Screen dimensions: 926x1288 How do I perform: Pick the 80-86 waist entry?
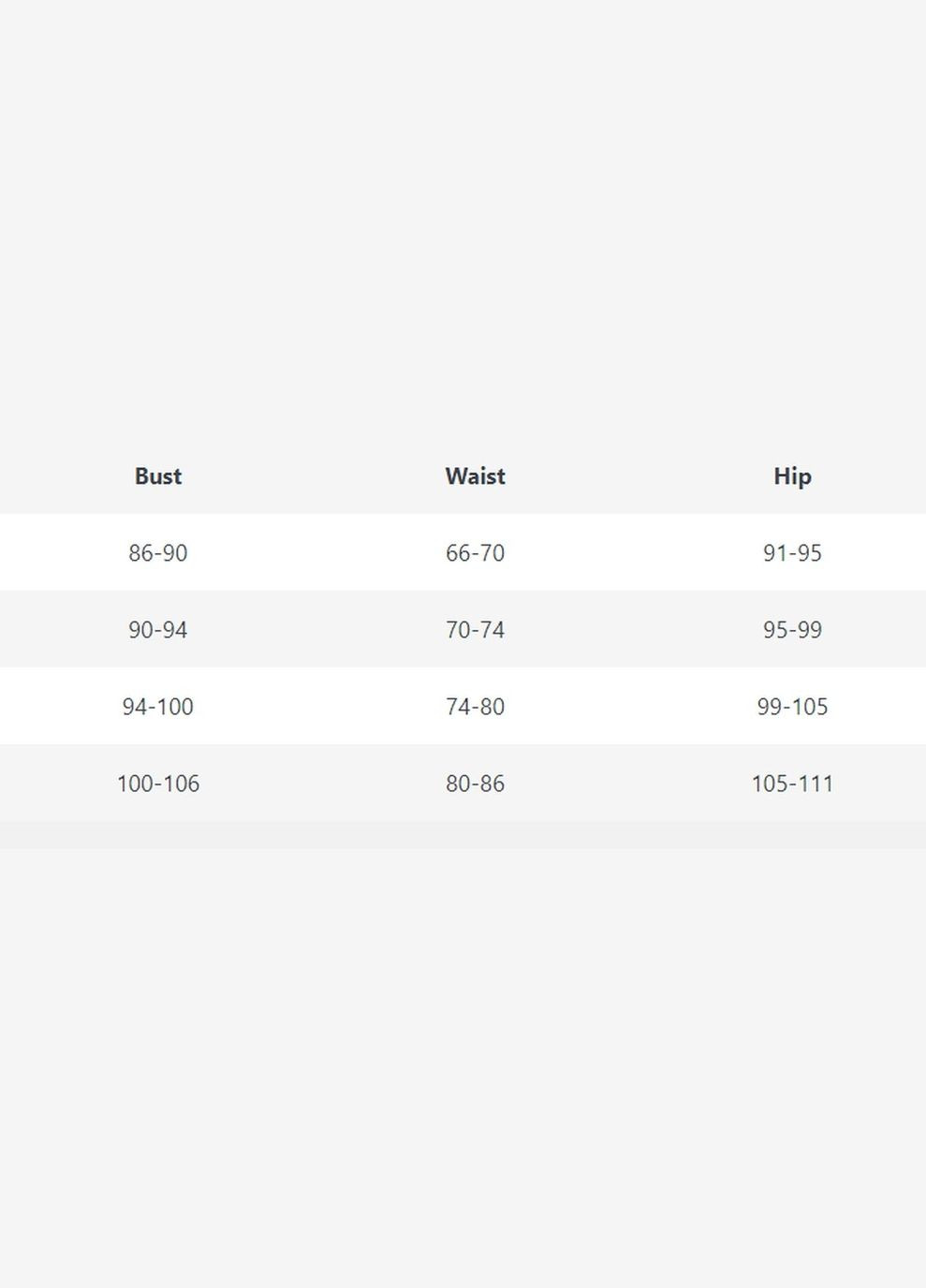point(475,783)
